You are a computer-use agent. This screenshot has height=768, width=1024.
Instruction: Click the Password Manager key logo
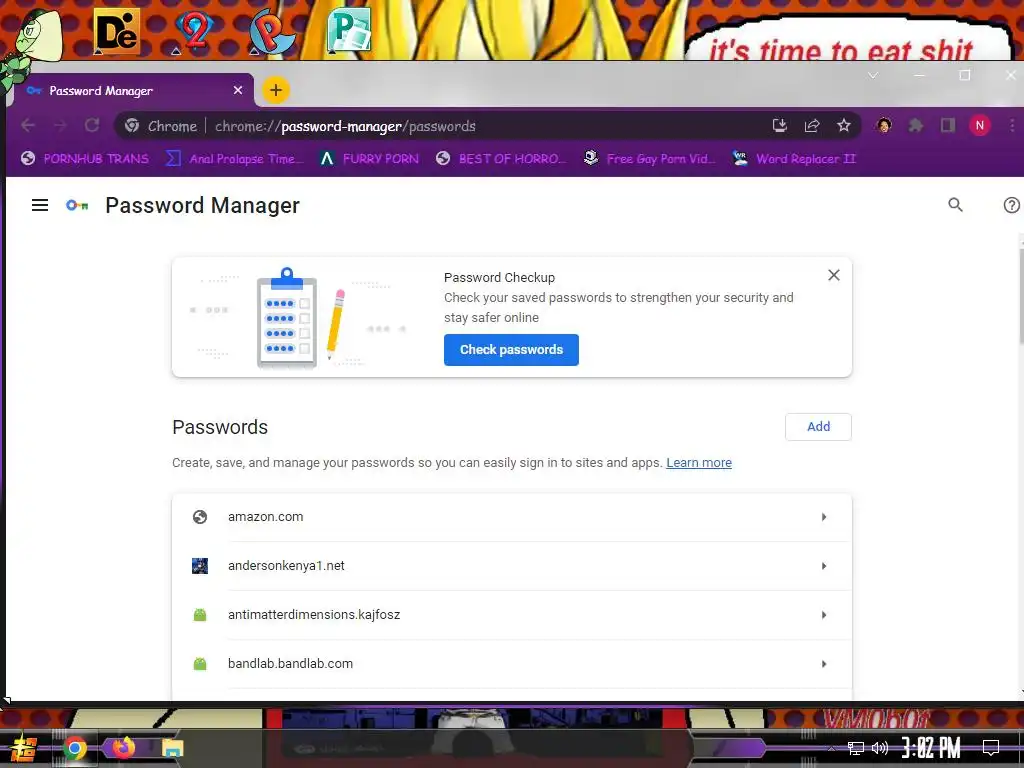click(77, 205)
